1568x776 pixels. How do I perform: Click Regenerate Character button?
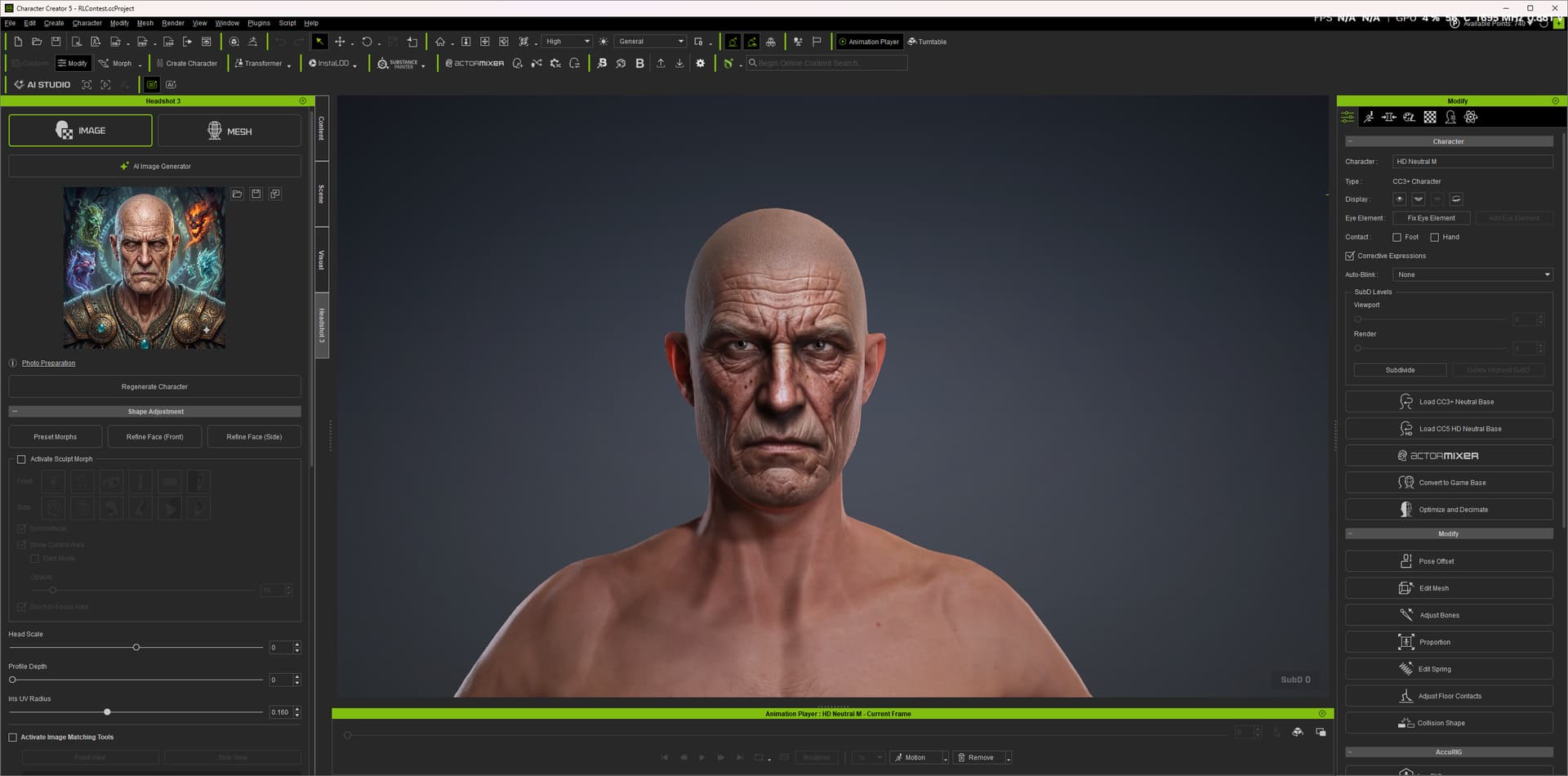tap(155, 386)
